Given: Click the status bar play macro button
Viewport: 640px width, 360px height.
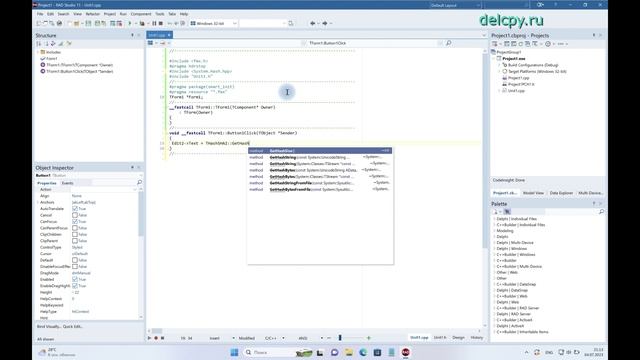Looking at the screenshot, I should pyautogui.click(x=149, y=338).
